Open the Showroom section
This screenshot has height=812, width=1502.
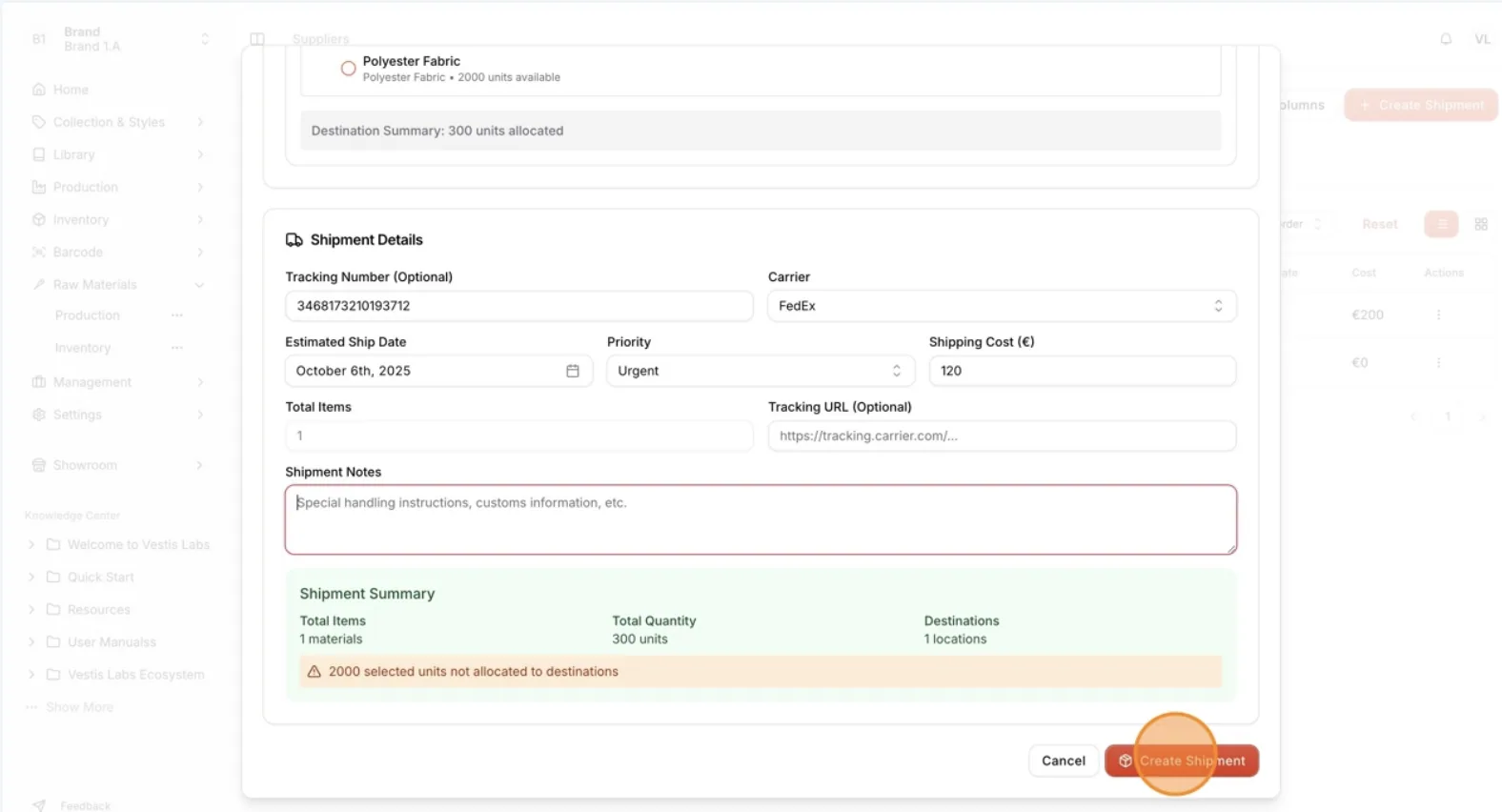click(119, 465)
